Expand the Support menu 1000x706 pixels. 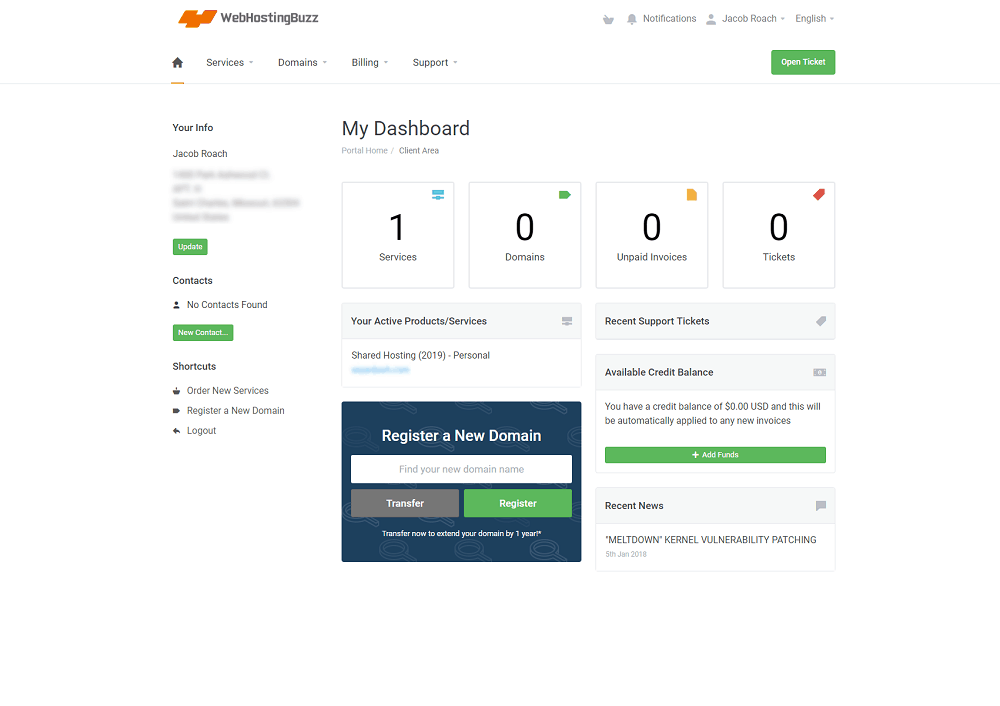click(435, 63)
